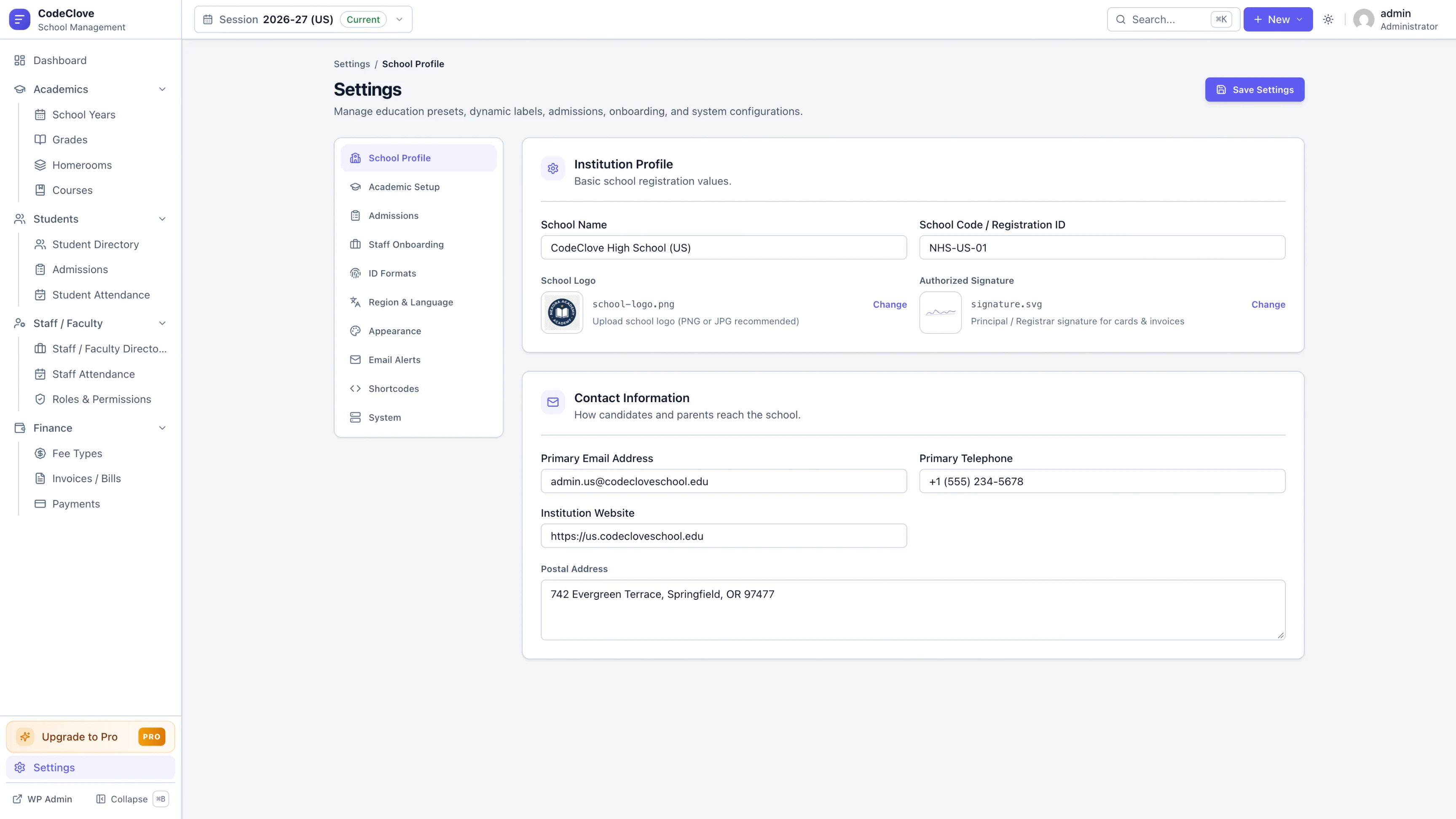The image size is (1456, 819).
Task: Click the Roles & Permissions shield icon
Action: tap(40, 399)
